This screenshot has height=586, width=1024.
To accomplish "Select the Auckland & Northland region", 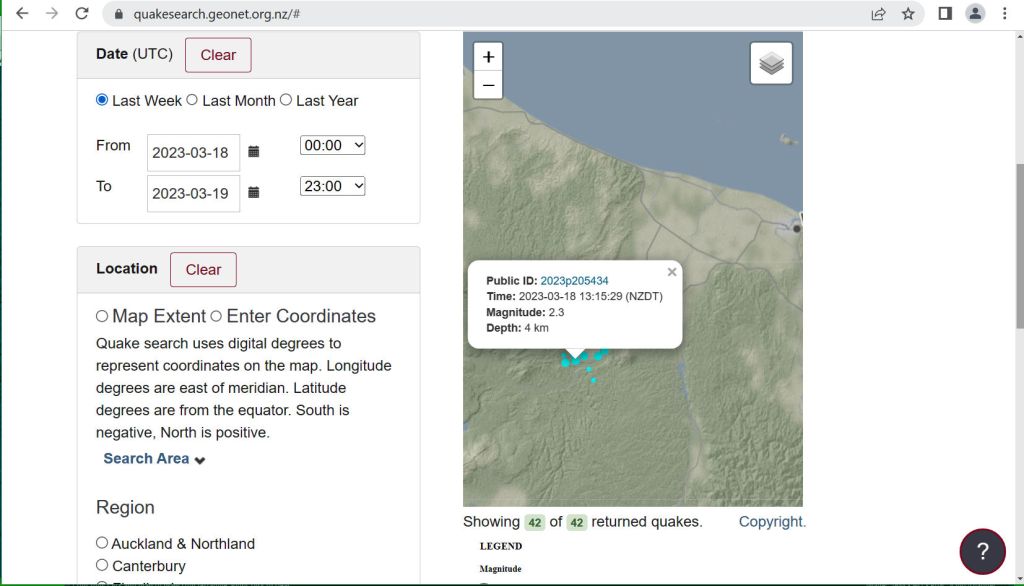I will 102,543.
